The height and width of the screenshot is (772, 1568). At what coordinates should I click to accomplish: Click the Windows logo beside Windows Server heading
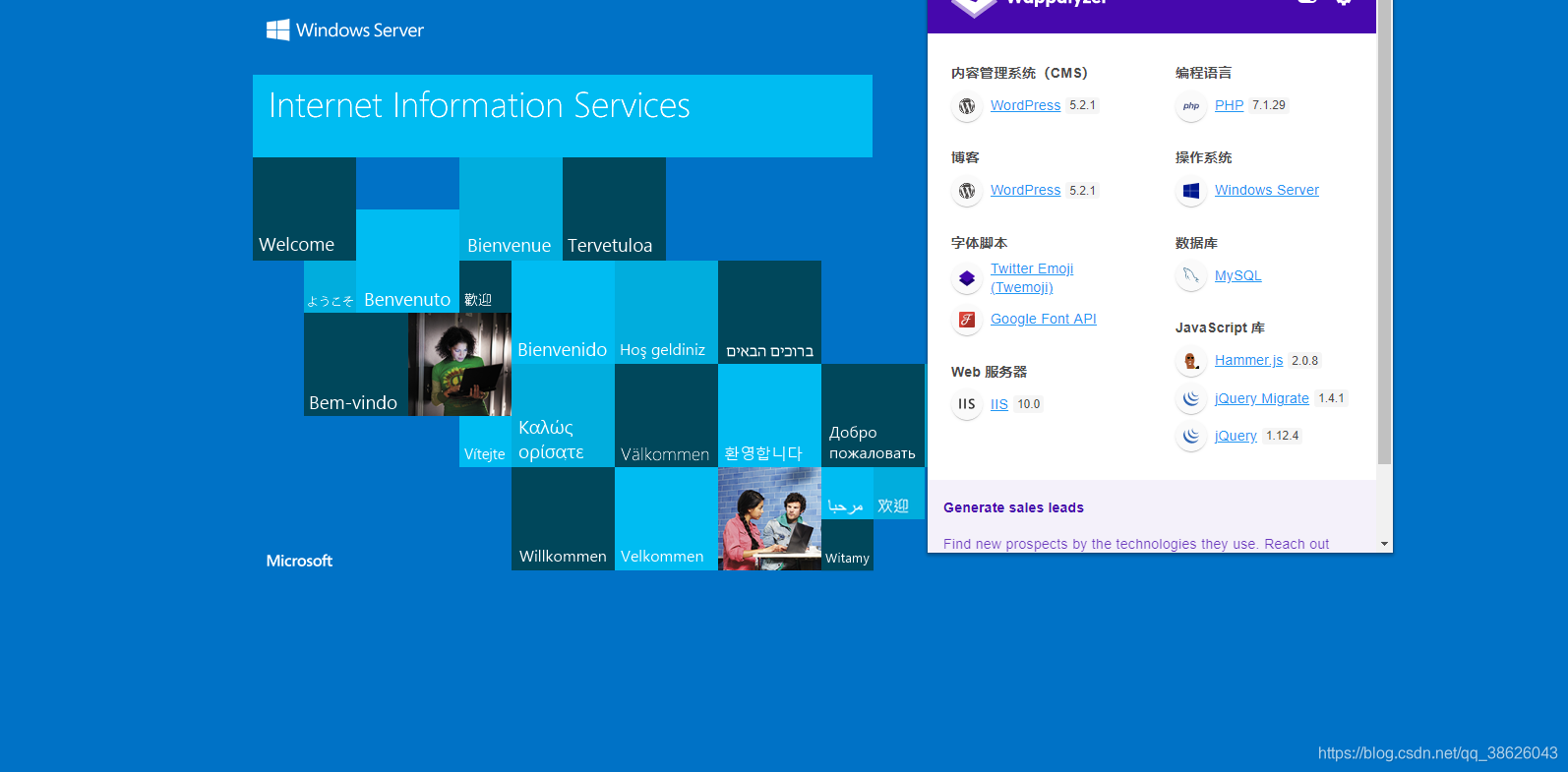coord(277,30)
